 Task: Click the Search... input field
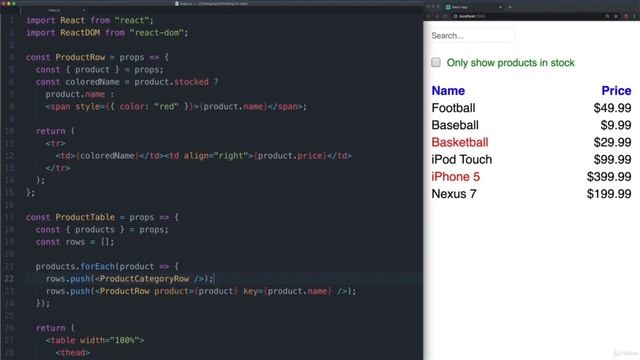(x=471, y=36)
